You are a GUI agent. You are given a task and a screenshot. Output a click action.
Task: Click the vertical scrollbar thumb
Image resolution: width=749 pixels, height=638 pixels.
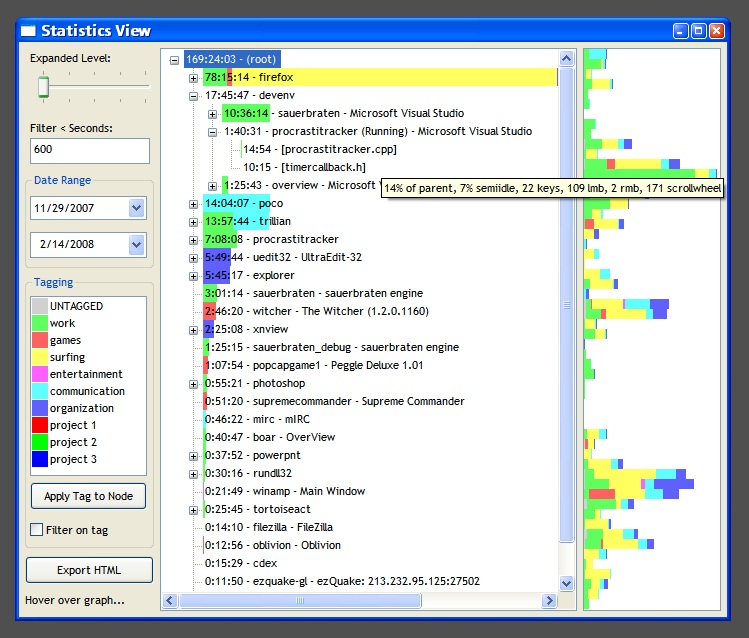point(567,305)
